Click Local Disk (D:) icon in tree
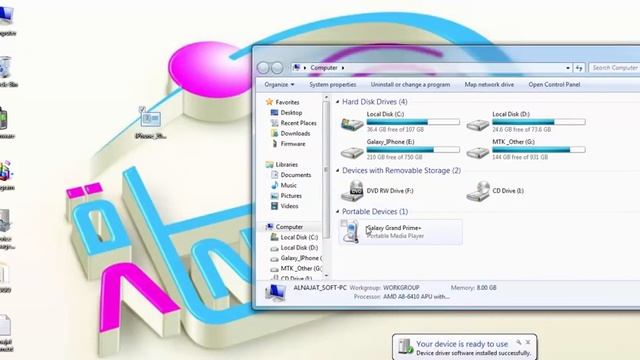640x360 pixels. tap(274, 248)
